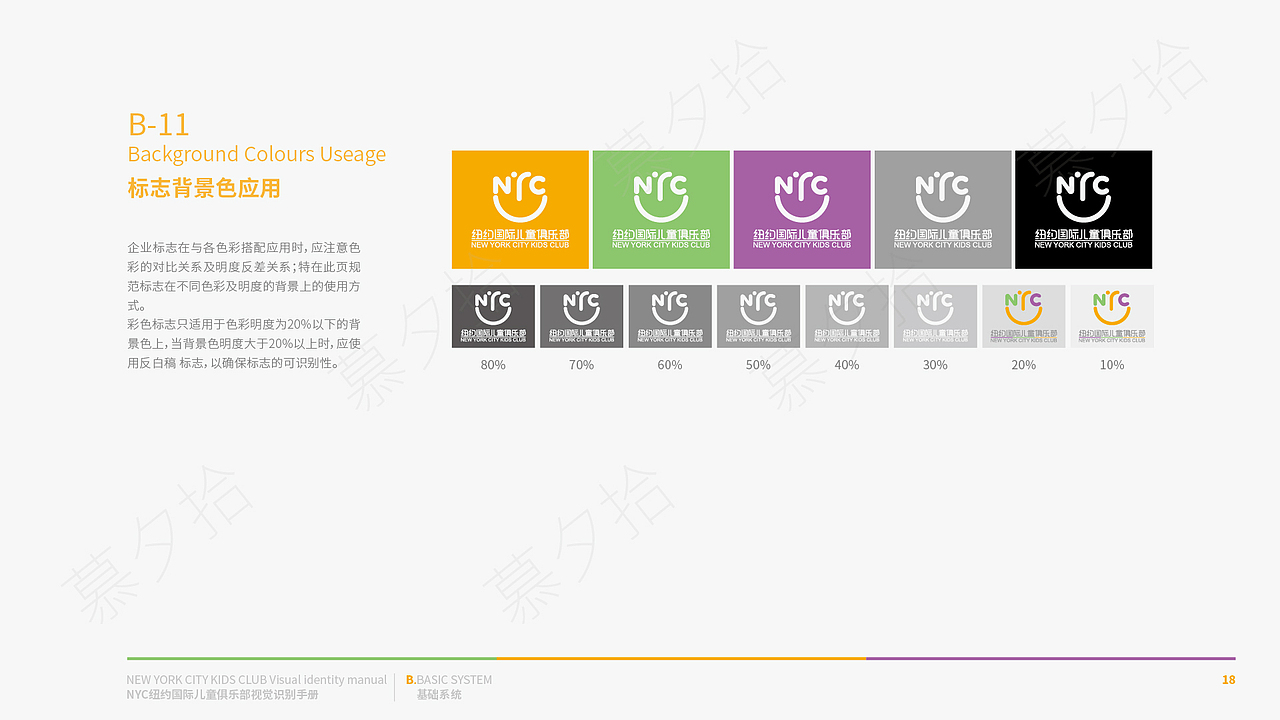1280x720 pixels.
Task: Click the 40% label
Action: click(x=847, y=365)
